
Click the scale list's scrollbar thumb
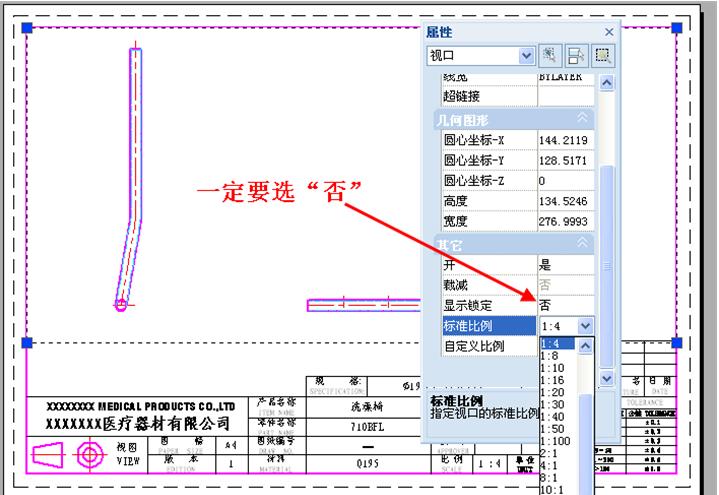pyautogui.click(x=586, y=444)
